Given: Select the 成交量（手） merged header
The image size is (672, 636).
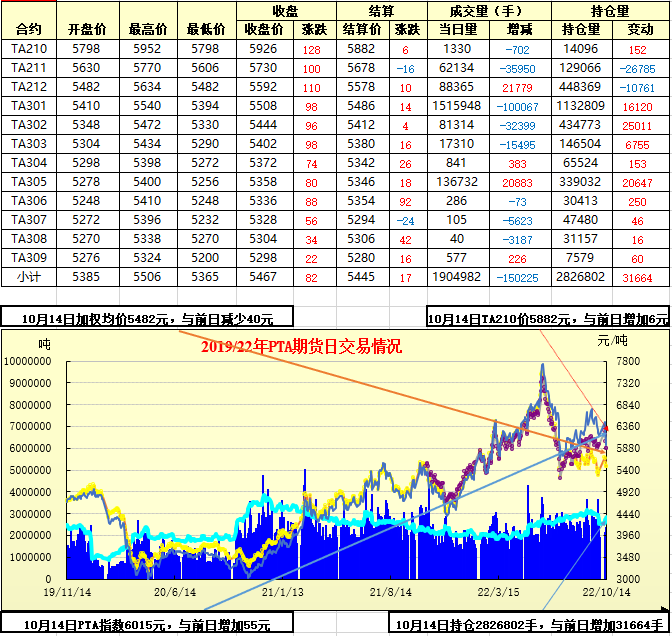Looking at the screenshot, I should (490, 11).
